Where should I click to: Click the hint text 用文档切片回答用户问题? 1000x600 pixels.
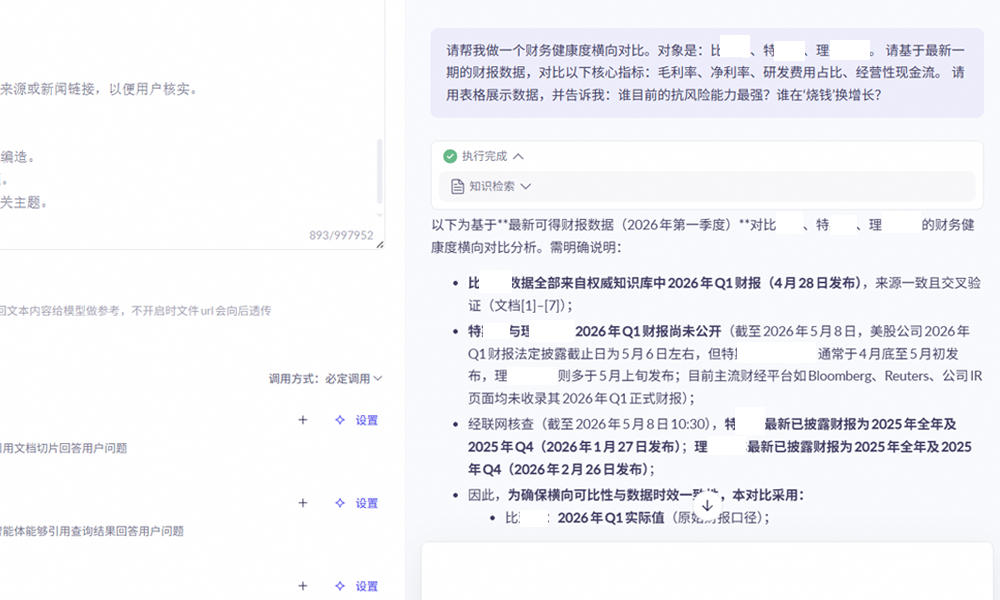click(64, 448)
